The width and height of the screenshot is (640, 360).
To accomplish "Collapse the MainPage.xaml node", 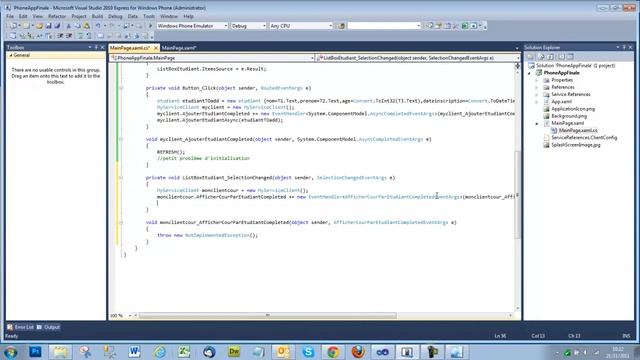I will [537, 123].
